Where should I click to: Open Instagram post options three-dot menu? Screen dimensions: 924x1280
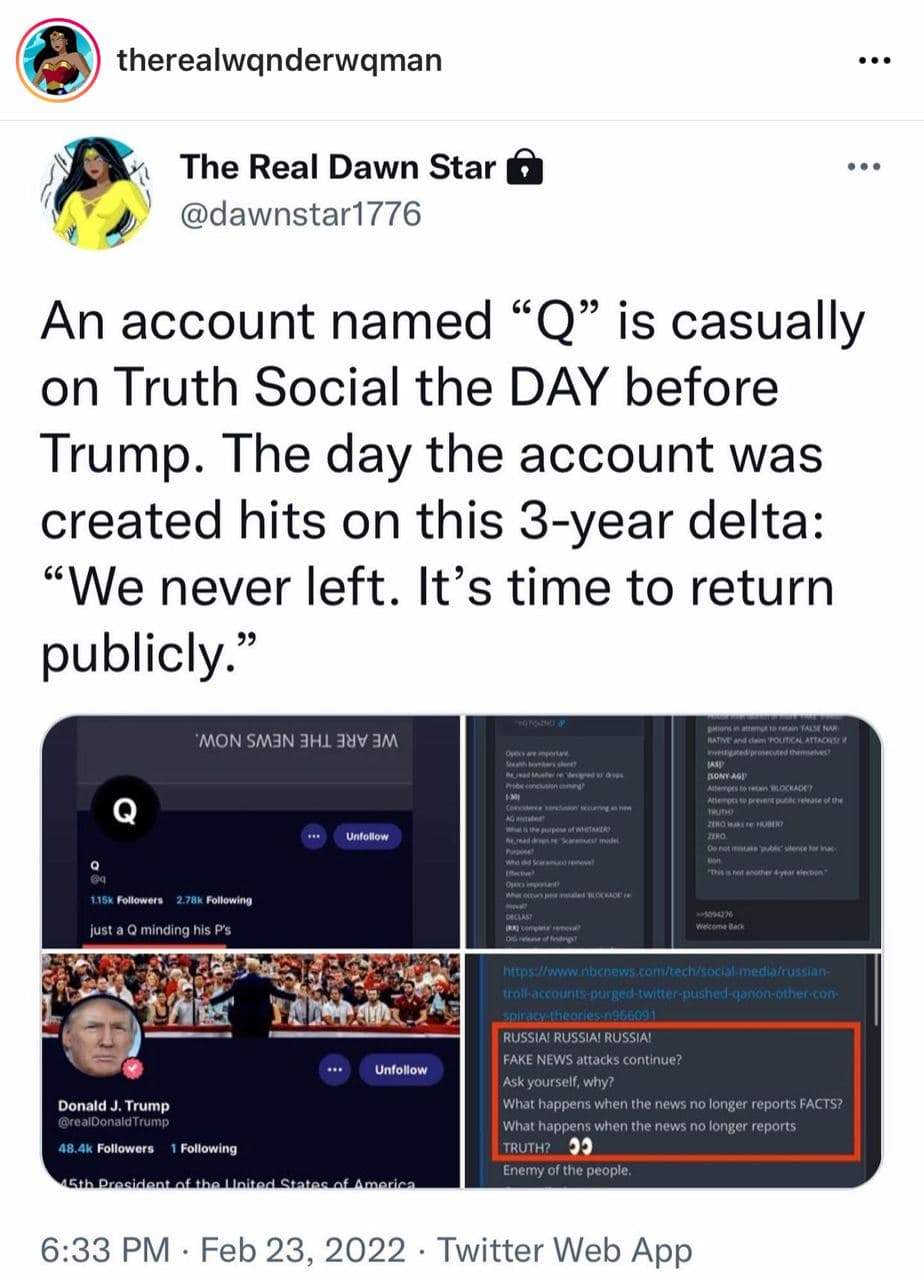(878, 60)
